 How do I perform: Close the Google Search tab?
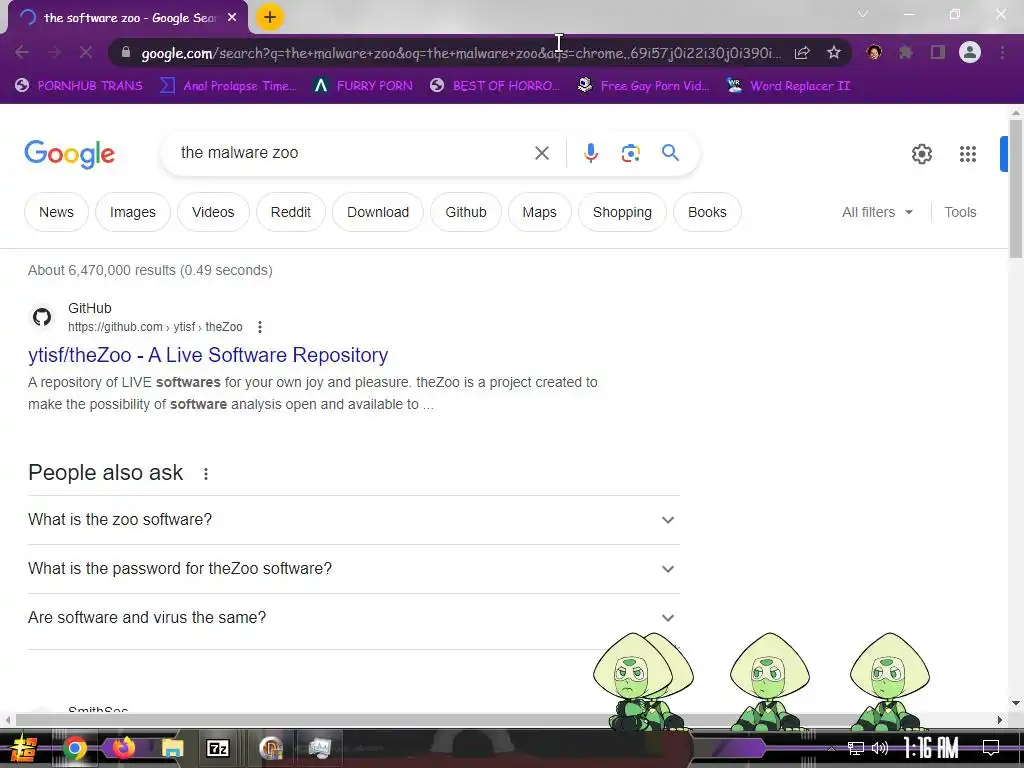coord(232,18)
